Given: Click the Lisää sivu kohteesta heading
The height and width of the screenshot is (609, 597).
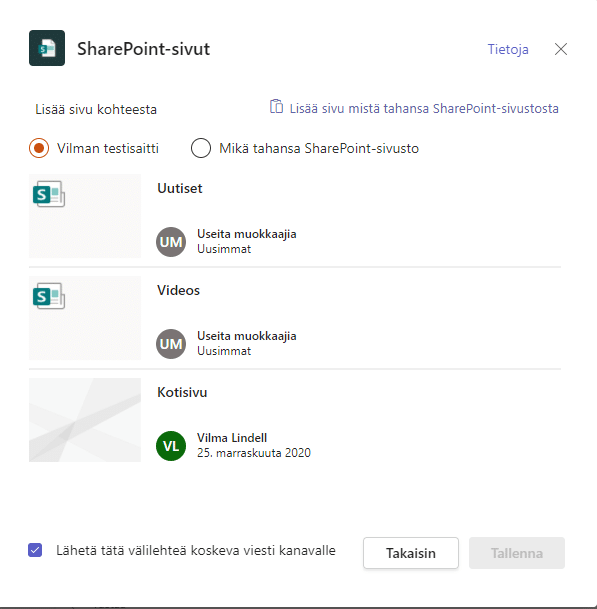Looking at the screenshot, I should pos(96,110).
